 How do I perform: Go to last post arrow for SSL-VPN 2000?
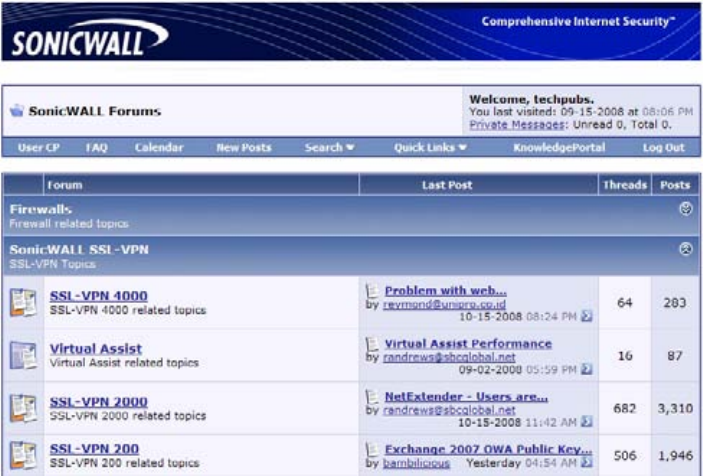pyautogui.click(x=586, y=422)
